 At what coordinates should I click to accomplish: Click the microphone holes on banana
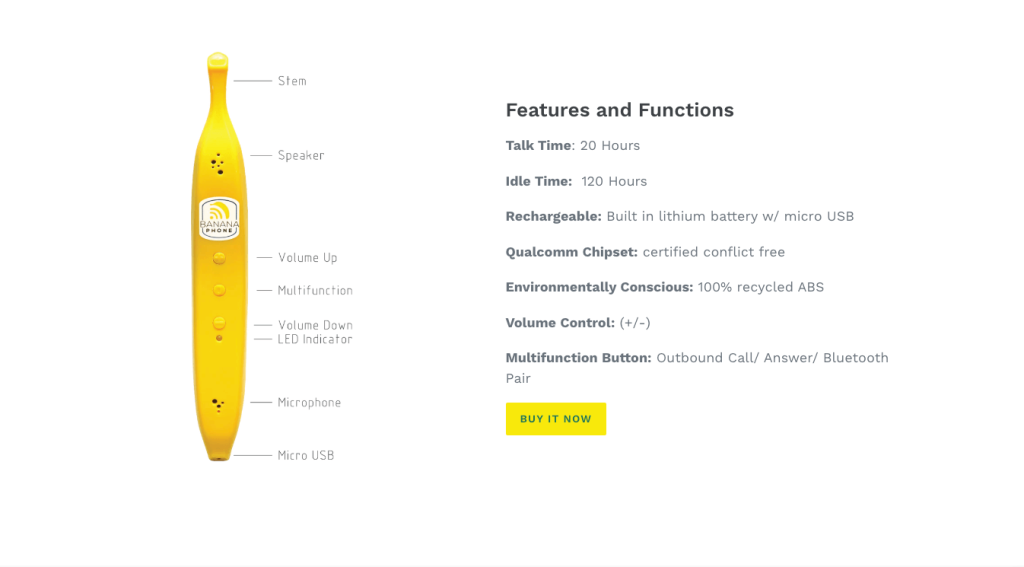[x=218, y=405]
